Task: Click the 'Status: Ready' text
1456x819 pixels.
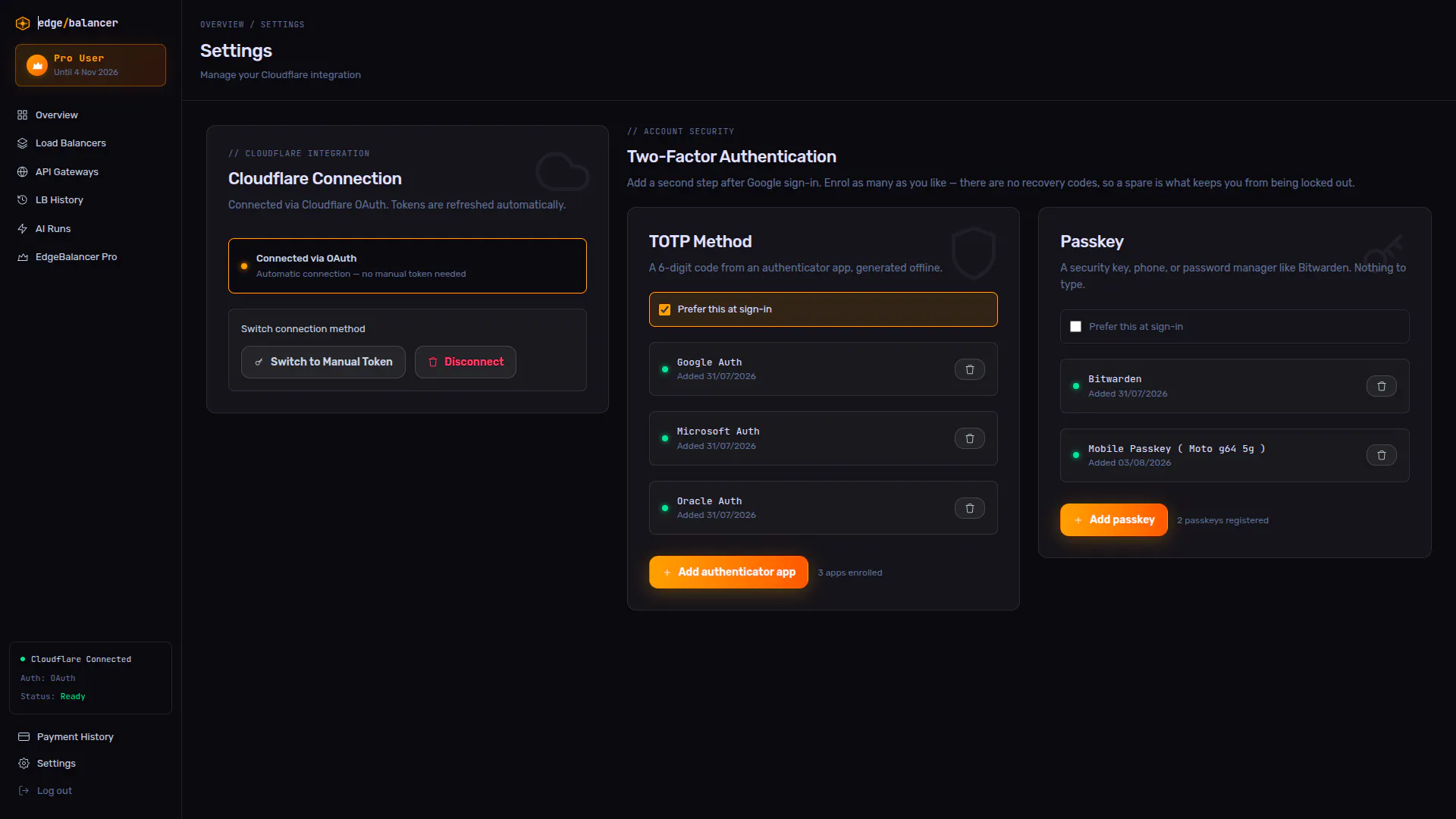Action: coord(53,697)
